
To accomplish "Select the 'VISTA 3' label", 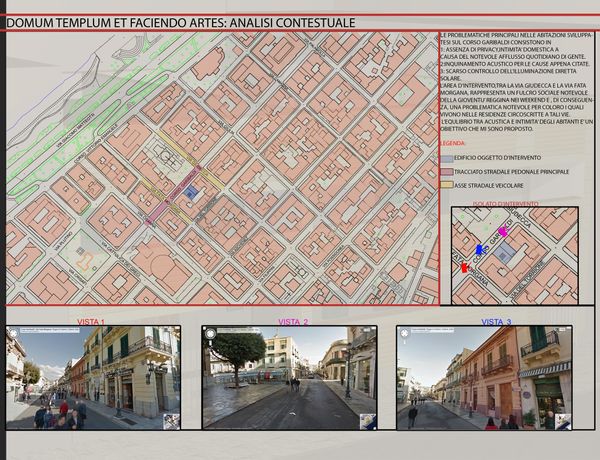I will coord(496,321).
